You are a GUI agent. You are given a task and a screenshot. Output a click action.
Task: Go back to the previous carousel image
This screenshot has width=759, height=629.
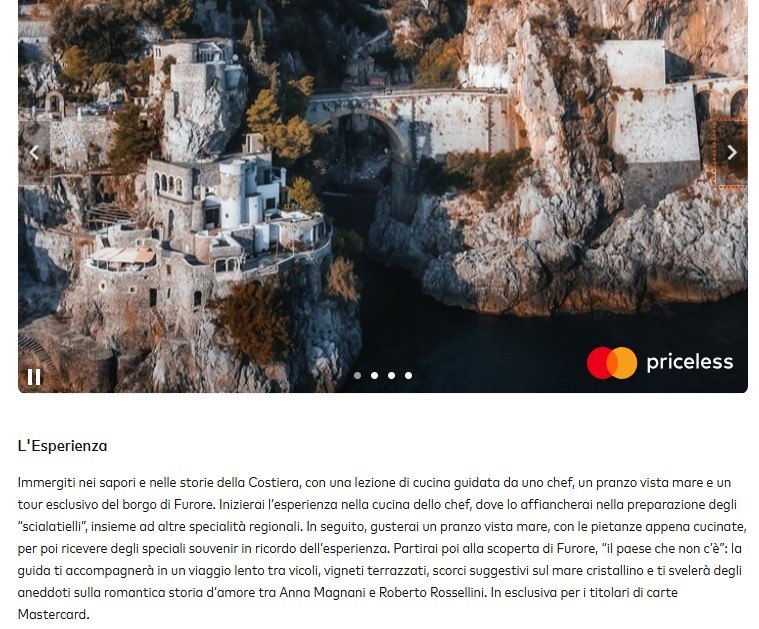[34, 153]
